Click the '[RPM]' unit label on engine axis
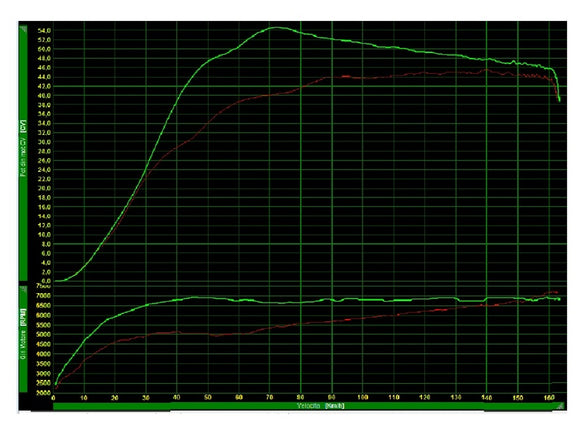Viewport: 580px width, 428px height. (23, 317)
